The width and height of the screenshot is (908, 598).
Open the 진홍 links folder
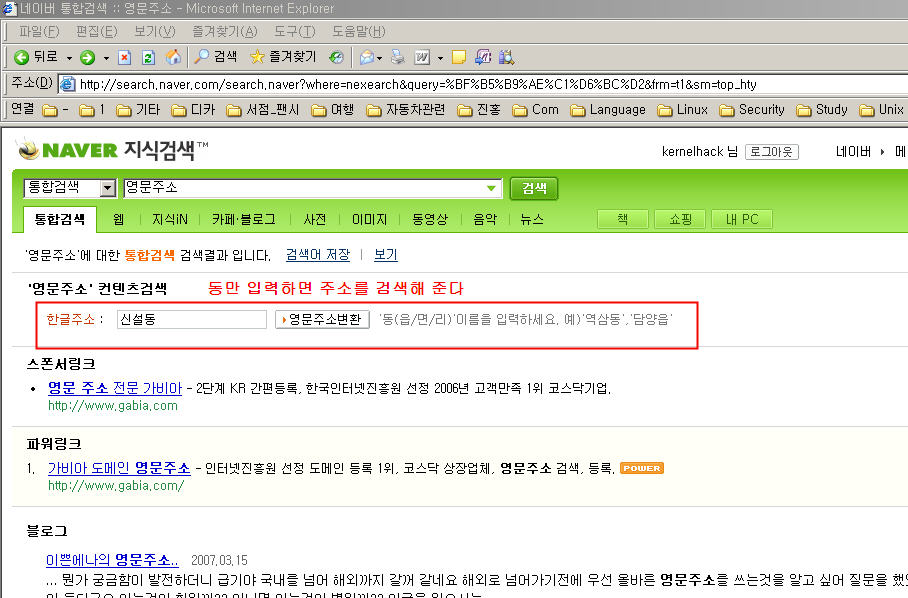coord(479,109)
